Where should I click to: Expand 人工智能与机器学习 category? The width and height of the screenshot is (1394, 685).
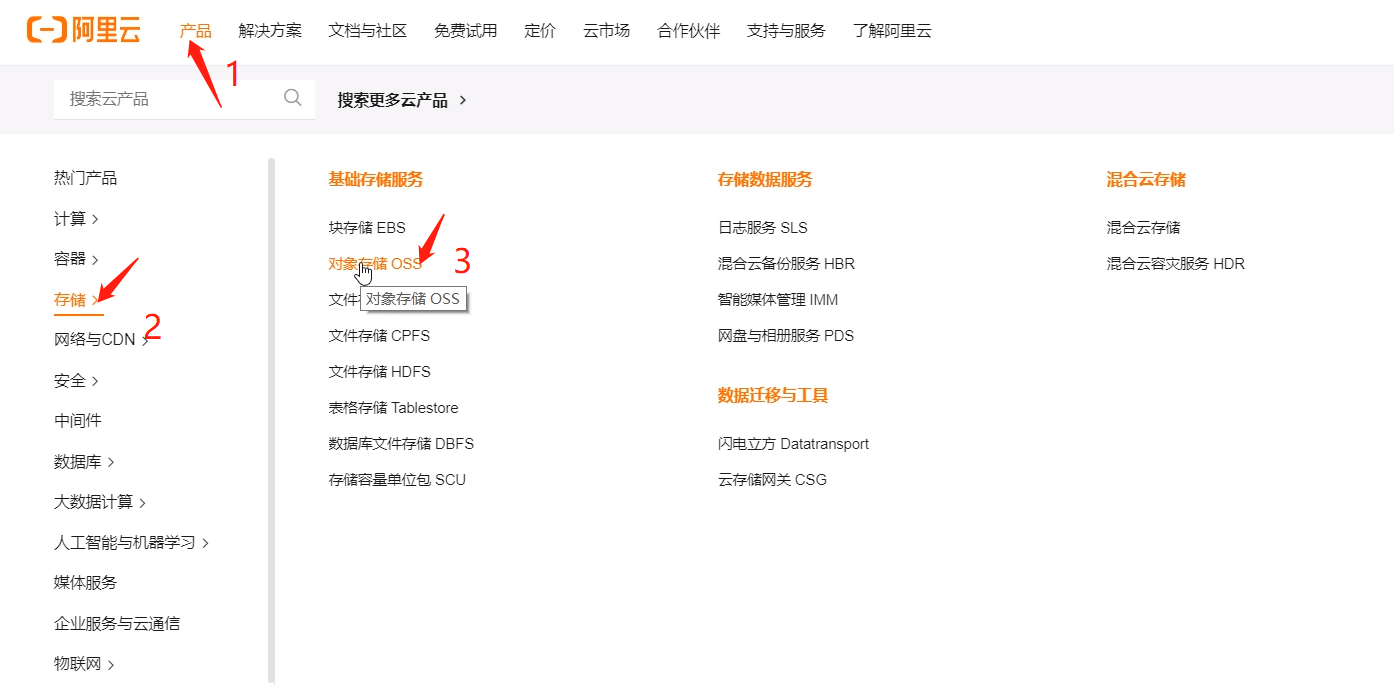point(132,542)
